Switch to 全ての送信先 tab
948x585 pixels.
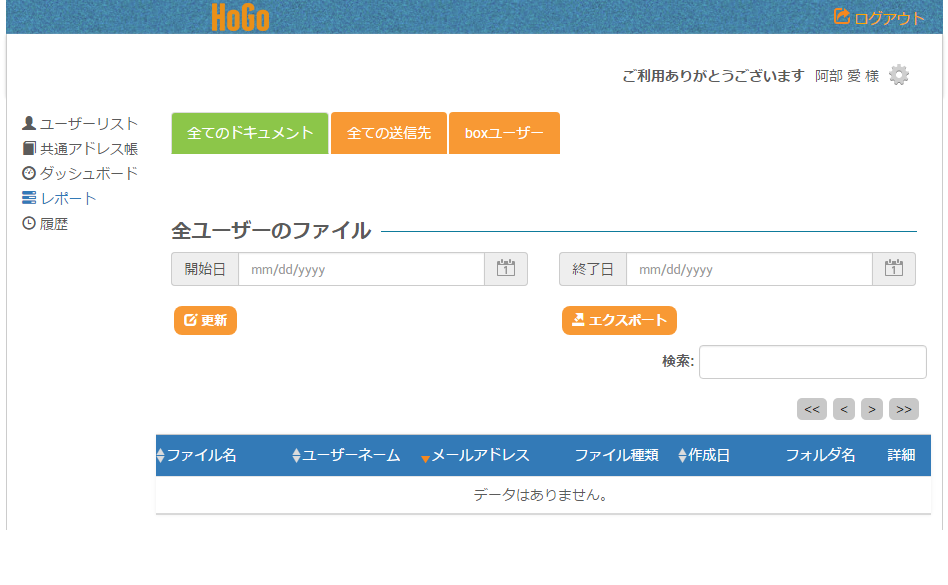[x=389, y=133]
